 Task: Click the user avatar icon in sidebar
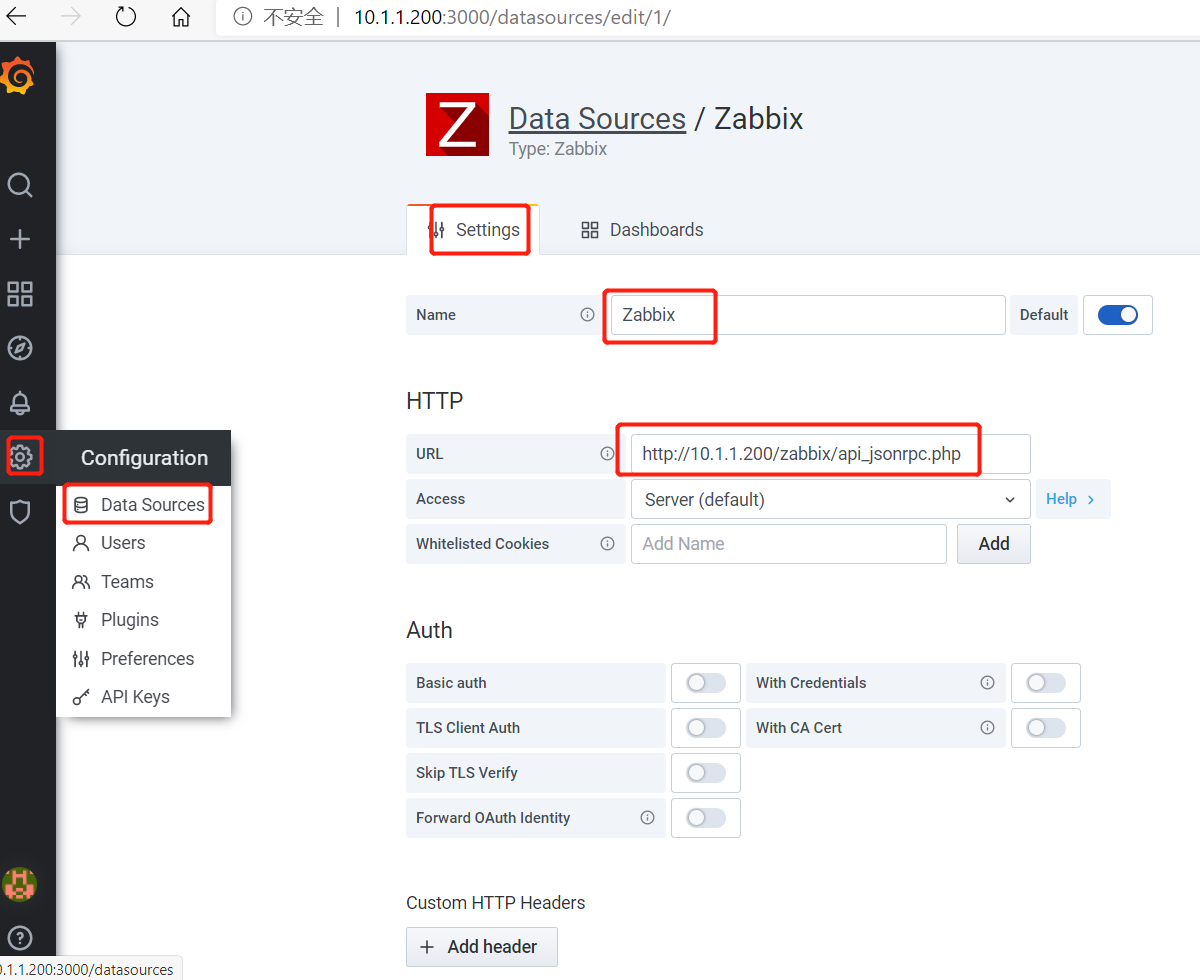point(19,884)
